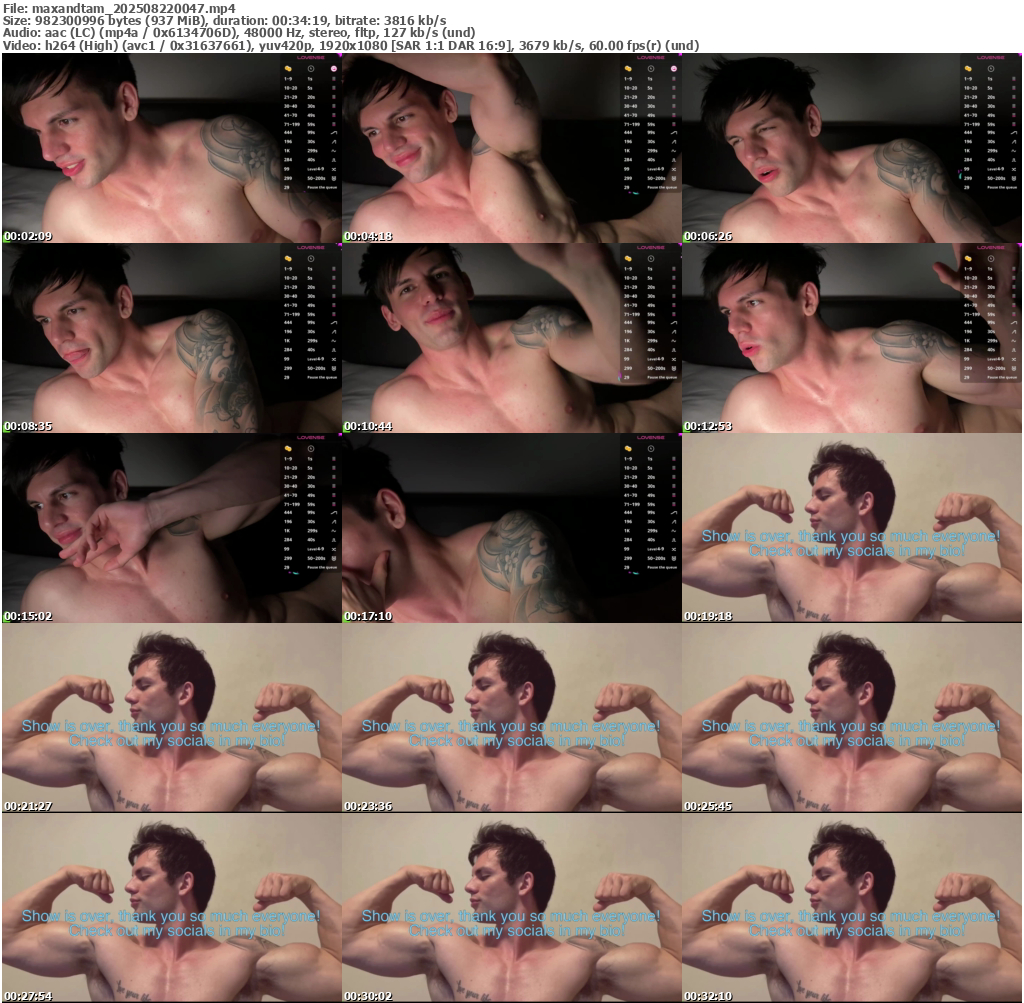1024x1003 pixels.
Task: View the frame labeled 00:30:02
Action: (511, 908)
